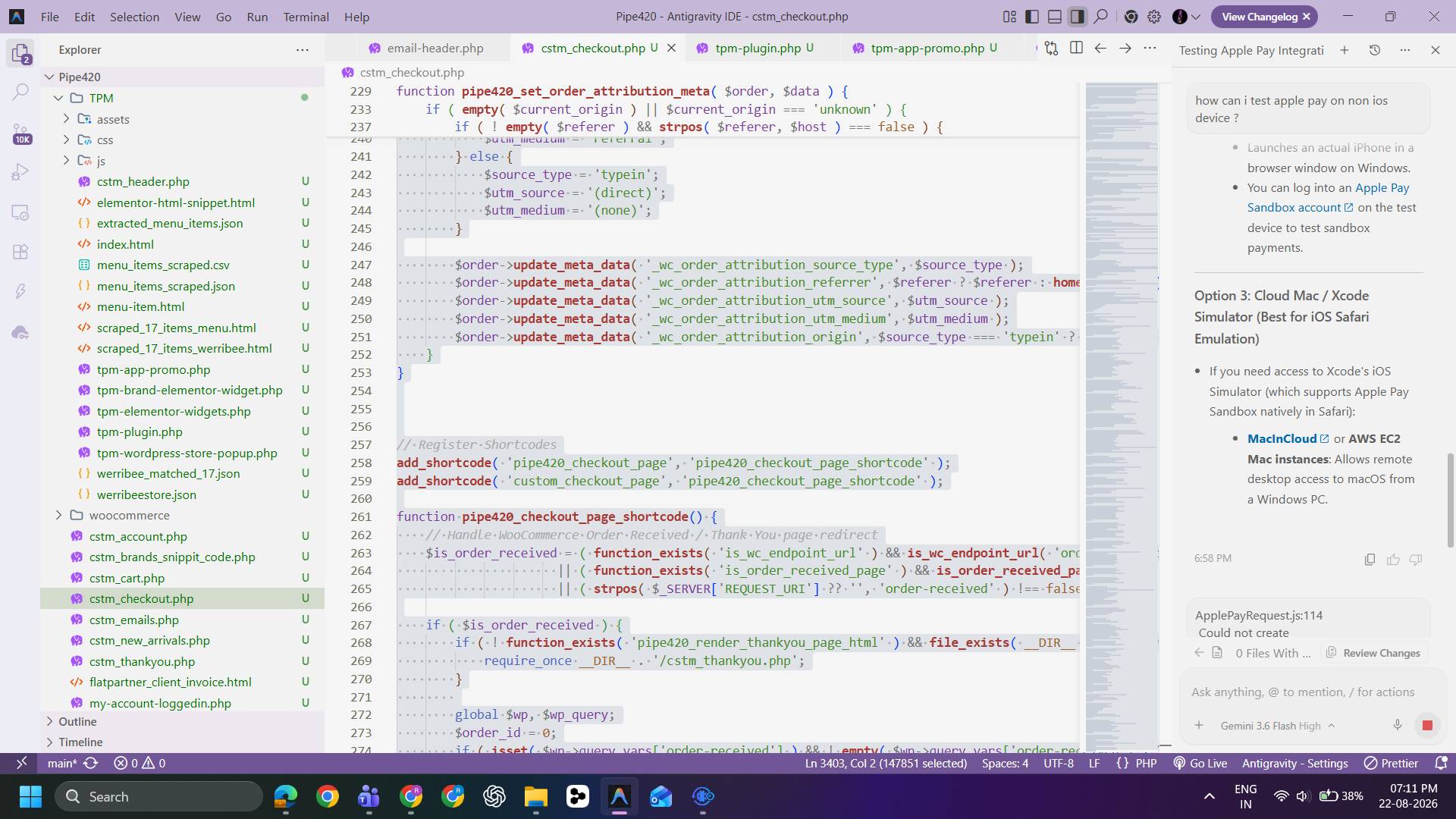The height and width of the screenshot is (819, 1456).
Task: Open the Search view in activity bar
Action: point(20,92)
